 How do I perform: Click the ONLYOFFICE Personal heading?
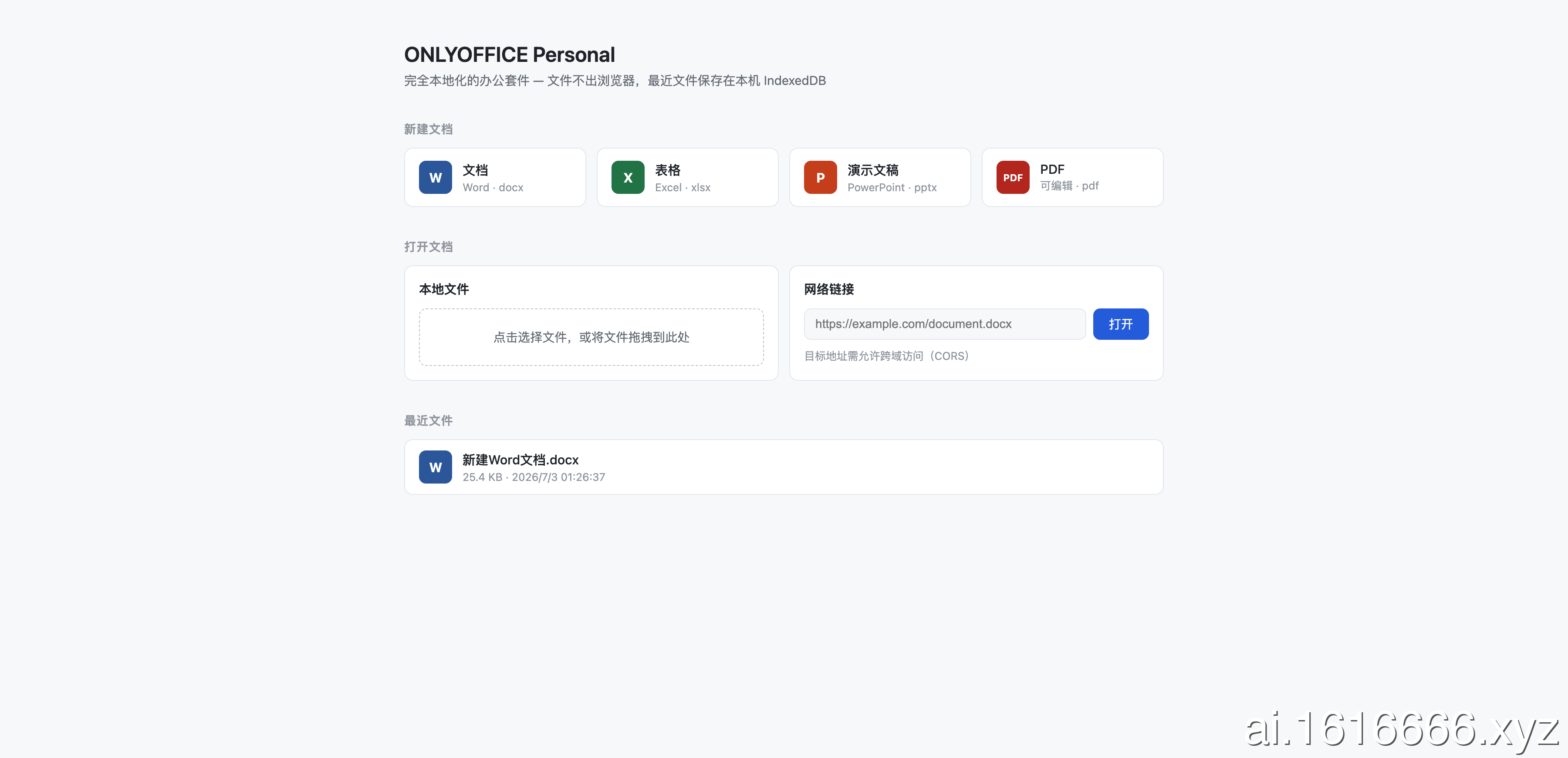[510, 55]
